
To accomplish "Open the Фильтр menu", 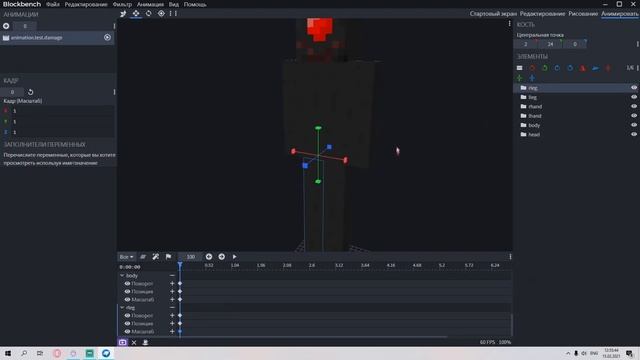I will click(x=122, y=4).
